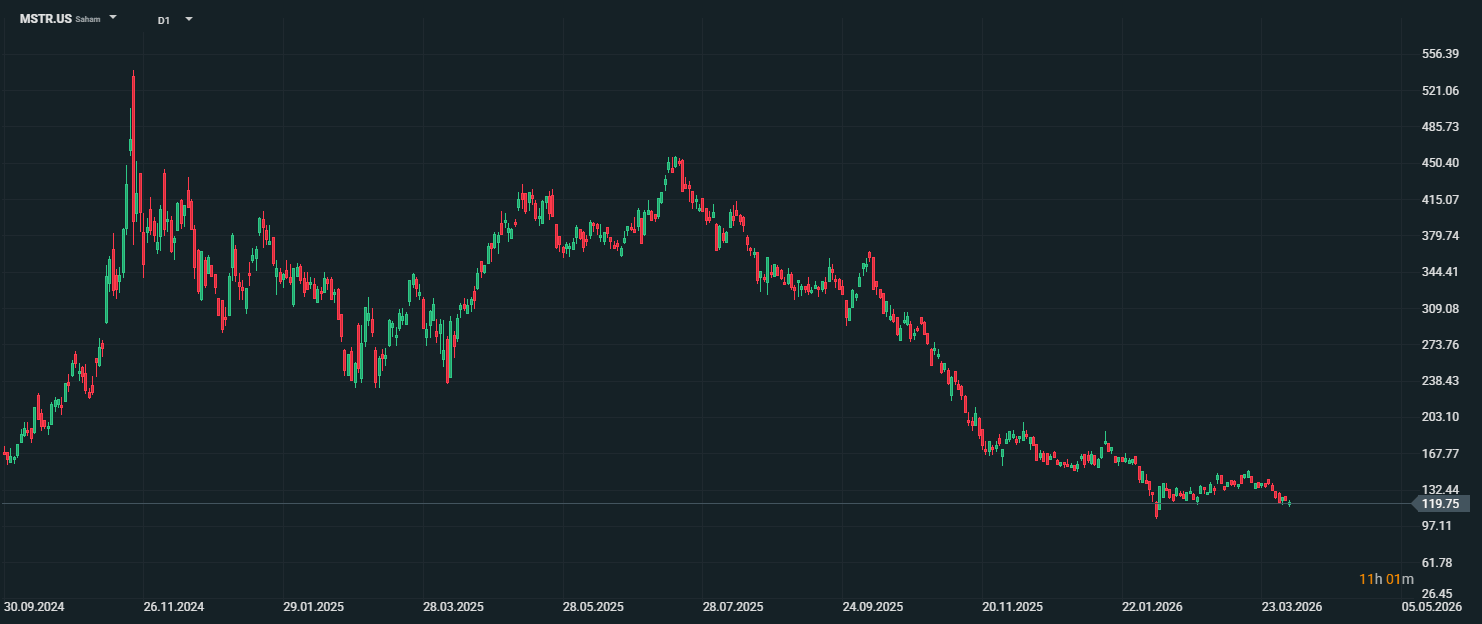
Task: Click the 23.03.2026 date marker
Action: [1292, 607]
